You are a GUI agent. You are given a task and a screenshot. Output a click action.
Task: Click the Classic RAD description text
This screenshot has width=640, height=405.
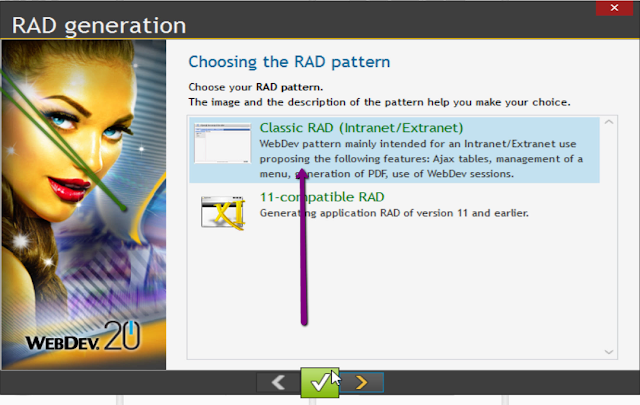(x=421, y=159)
